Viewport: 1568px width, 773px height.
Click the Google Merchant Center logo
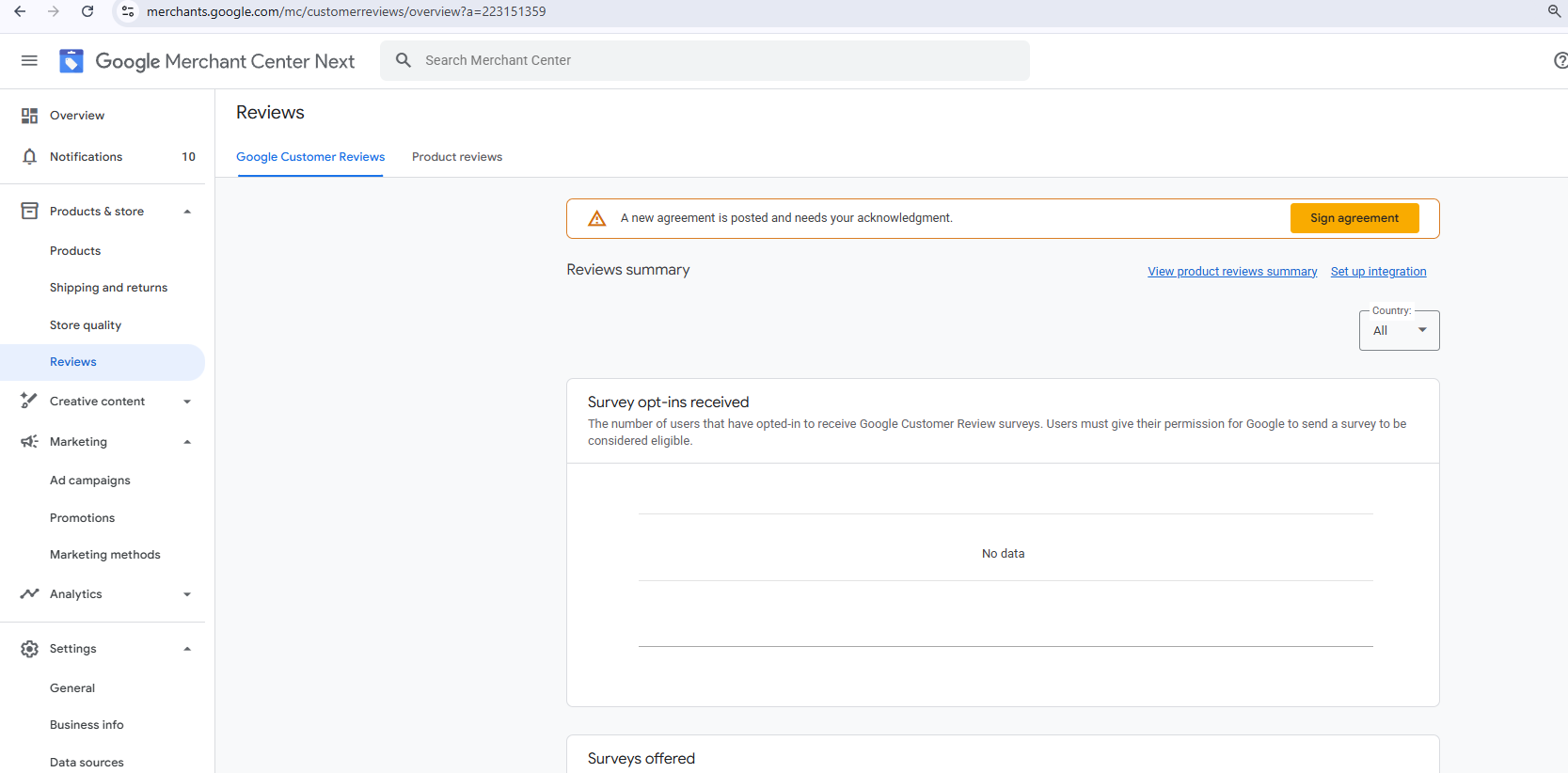[x=71, y=61]
